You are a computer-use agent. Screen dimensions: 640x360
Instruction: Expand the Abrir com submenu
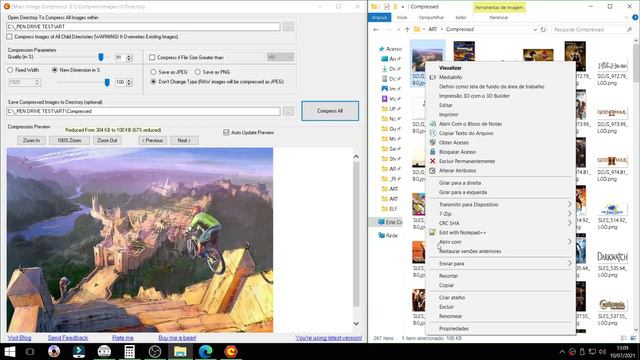(x=500, y=242)
